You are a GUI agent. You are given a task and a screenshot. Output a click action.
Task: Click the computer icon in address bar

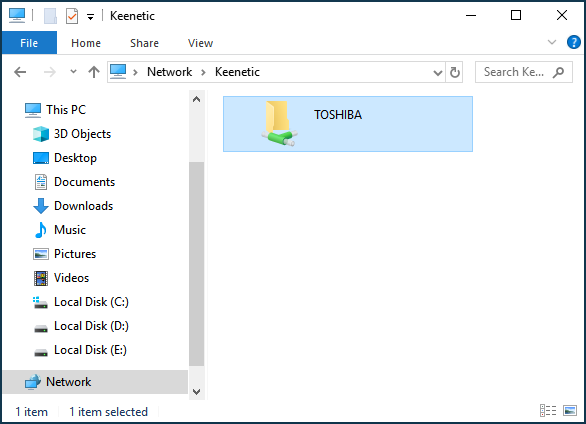tap(118, 71)
